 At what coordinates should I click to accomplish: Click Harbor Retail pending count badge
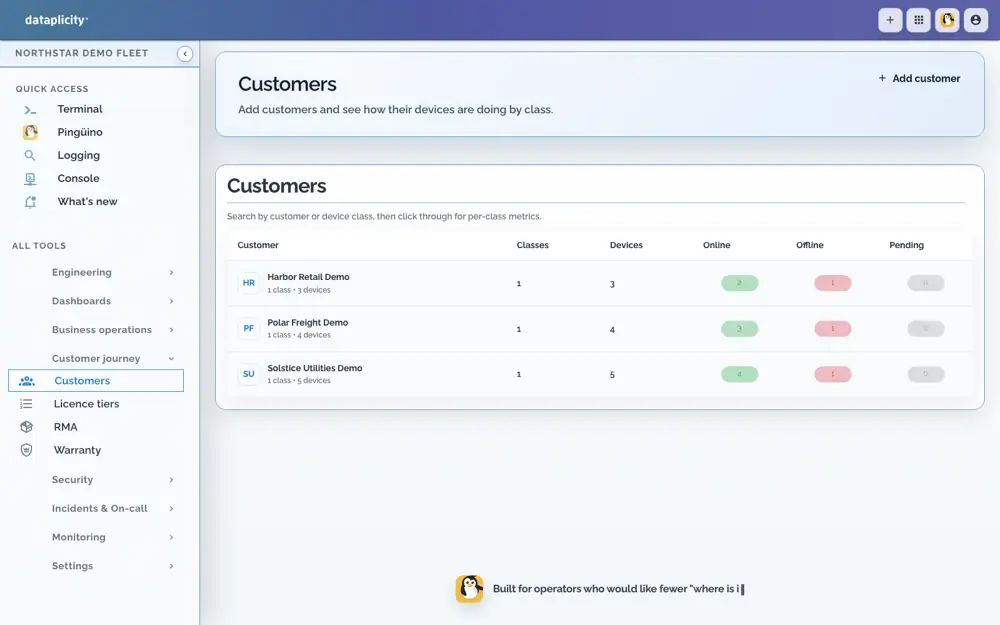pyautogui.click(x=925, y=283)
